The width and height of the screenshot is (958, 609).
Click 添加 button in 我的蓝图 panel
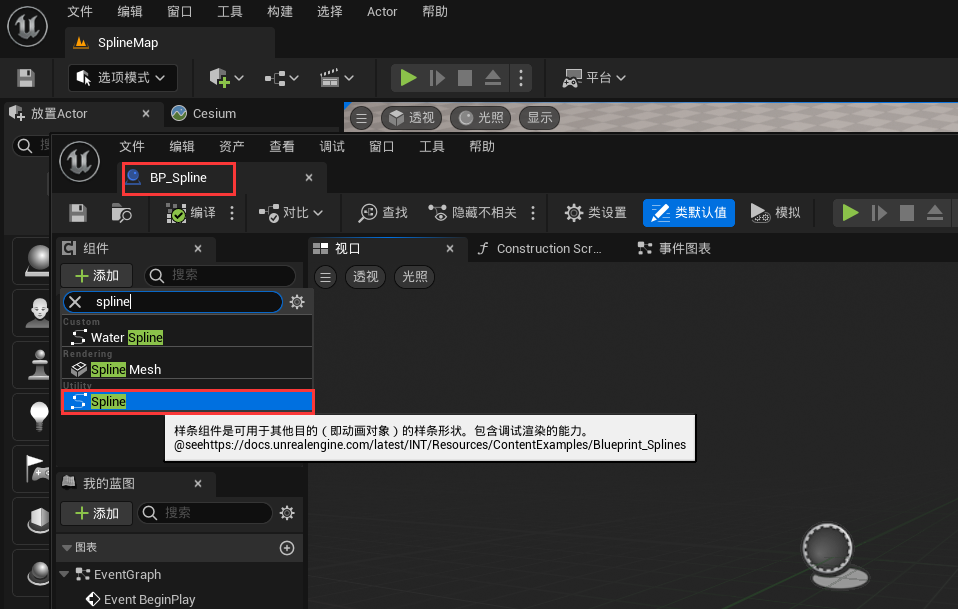point(96,513)
